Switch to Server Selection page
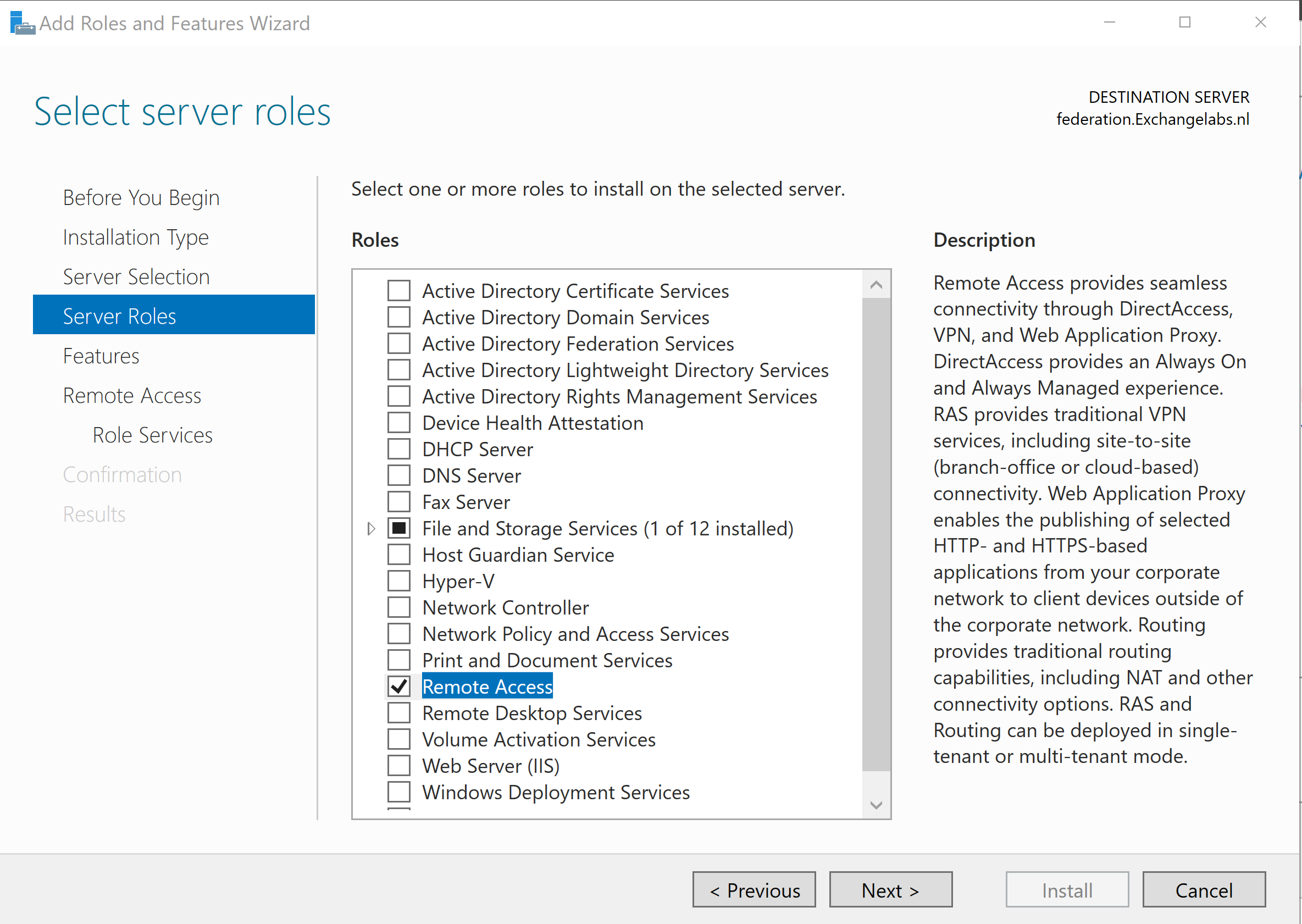Image resolution: width=1302 pixels, height=924 pixels. coord(136,276)
